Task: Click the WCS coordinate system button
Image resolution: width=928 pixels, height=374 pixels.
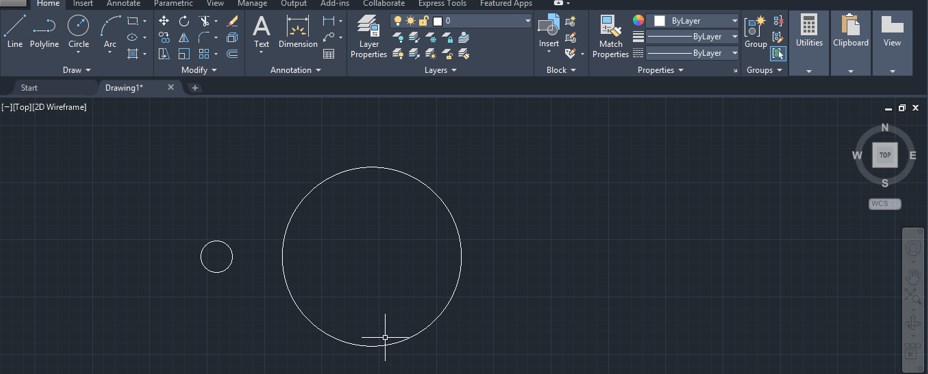Action: click(885, 204)
